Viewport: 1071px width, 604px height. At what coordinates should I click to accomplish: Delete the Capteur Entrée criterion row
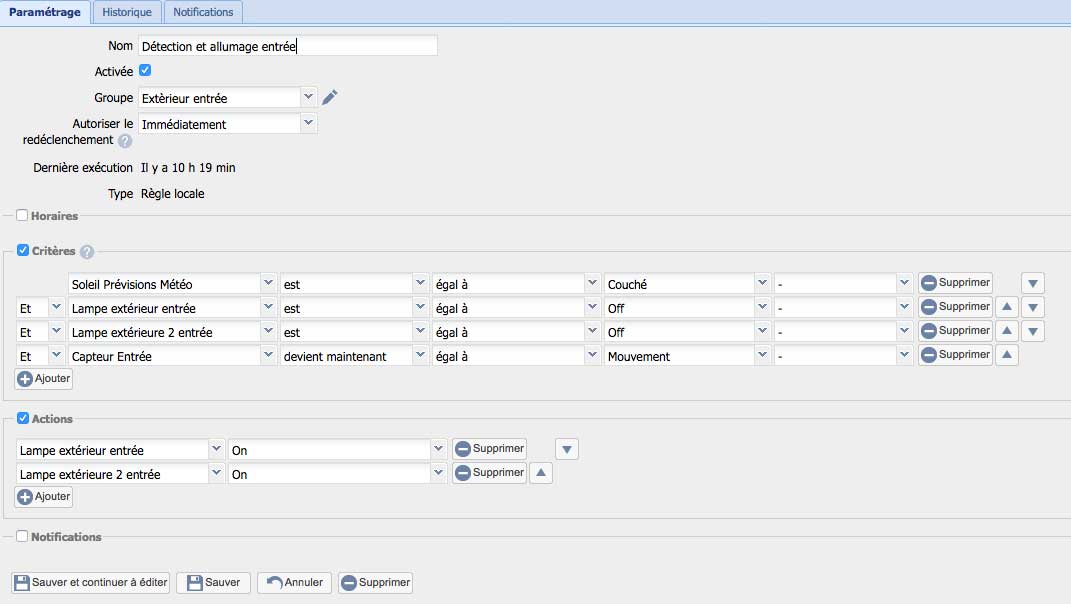955,355
